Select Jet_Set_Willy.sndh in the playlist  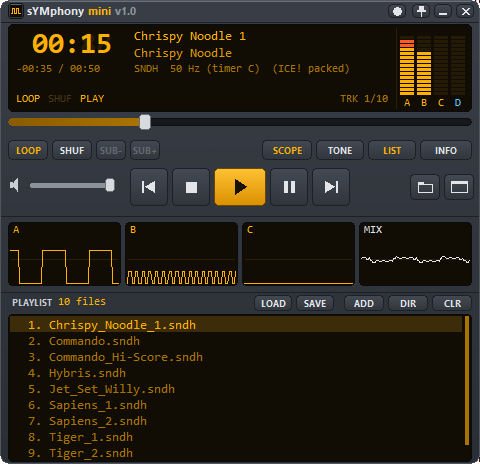pyautogui.click(x=236, y=389)
